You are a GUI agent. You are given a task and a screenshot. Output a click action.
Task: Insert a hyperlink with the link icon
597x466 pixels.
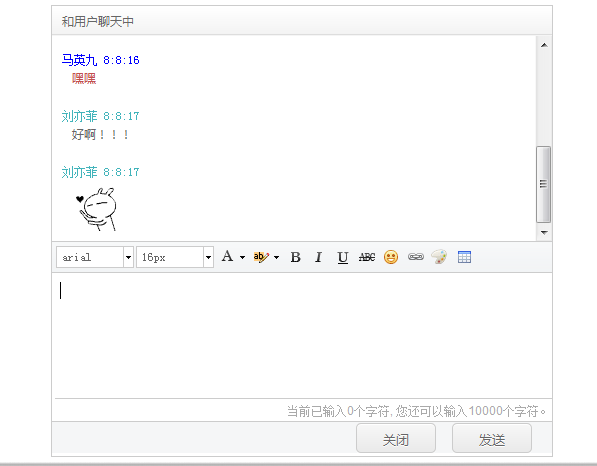[x=415, y=257]
